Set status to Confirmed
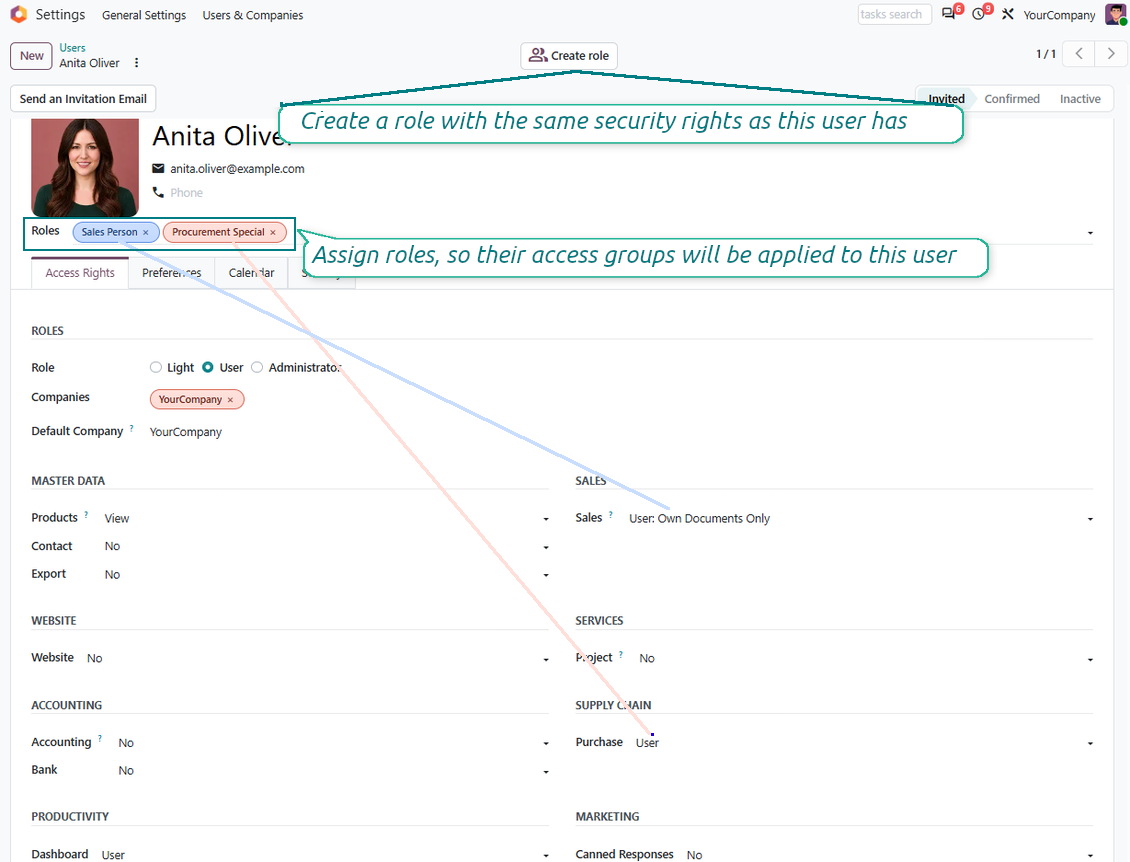The image size is (1130, 862). point(1012,99)
